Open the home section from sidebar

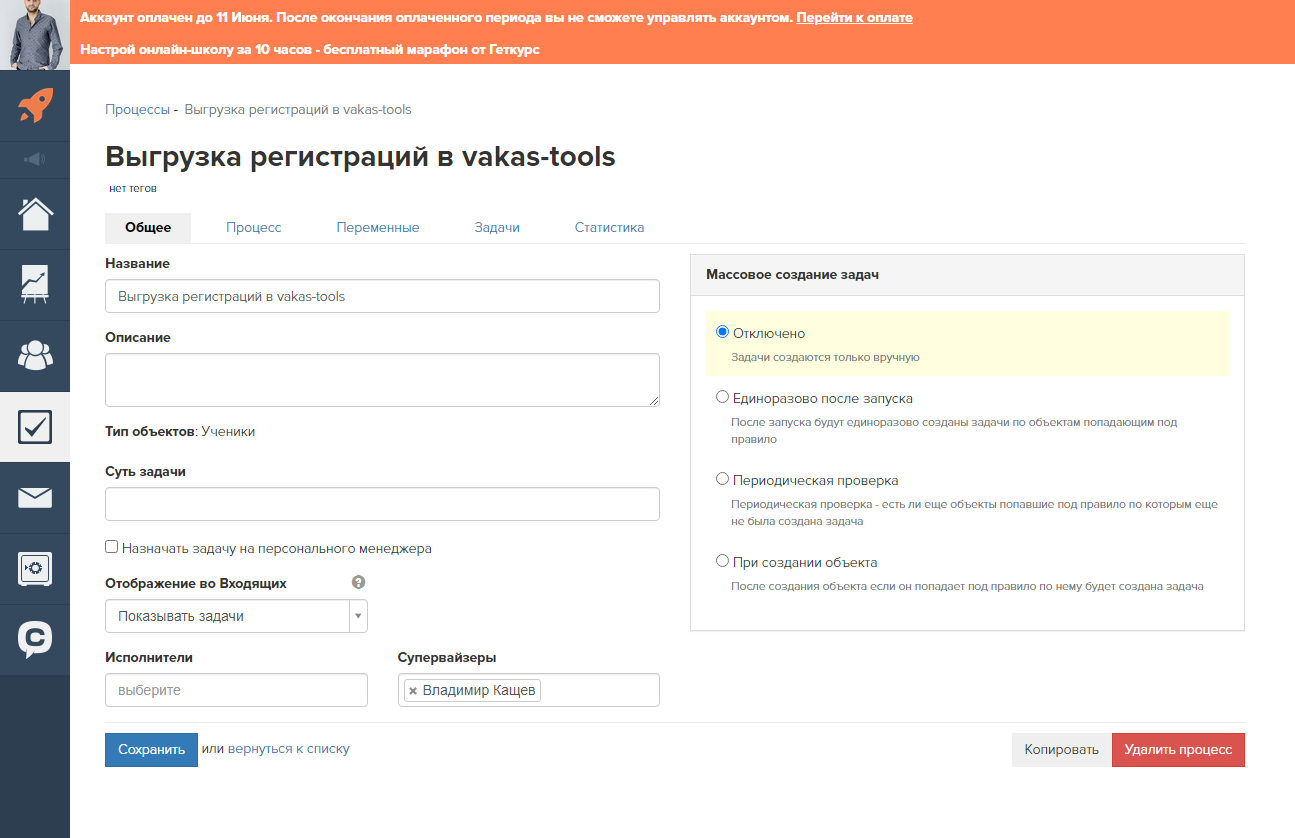pyautogui.click(x=35, y=214)
